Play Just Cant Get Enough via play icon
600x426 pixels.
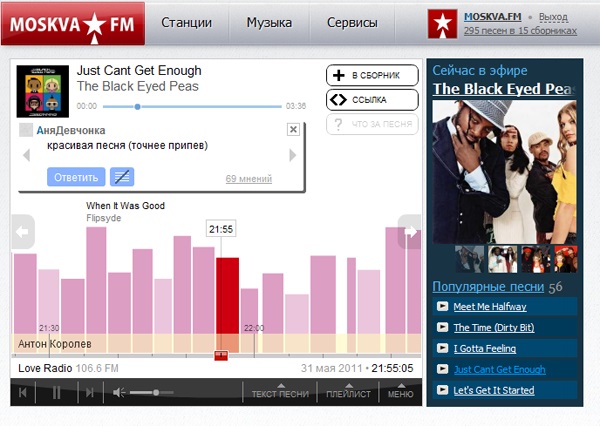tap(442, 369)
